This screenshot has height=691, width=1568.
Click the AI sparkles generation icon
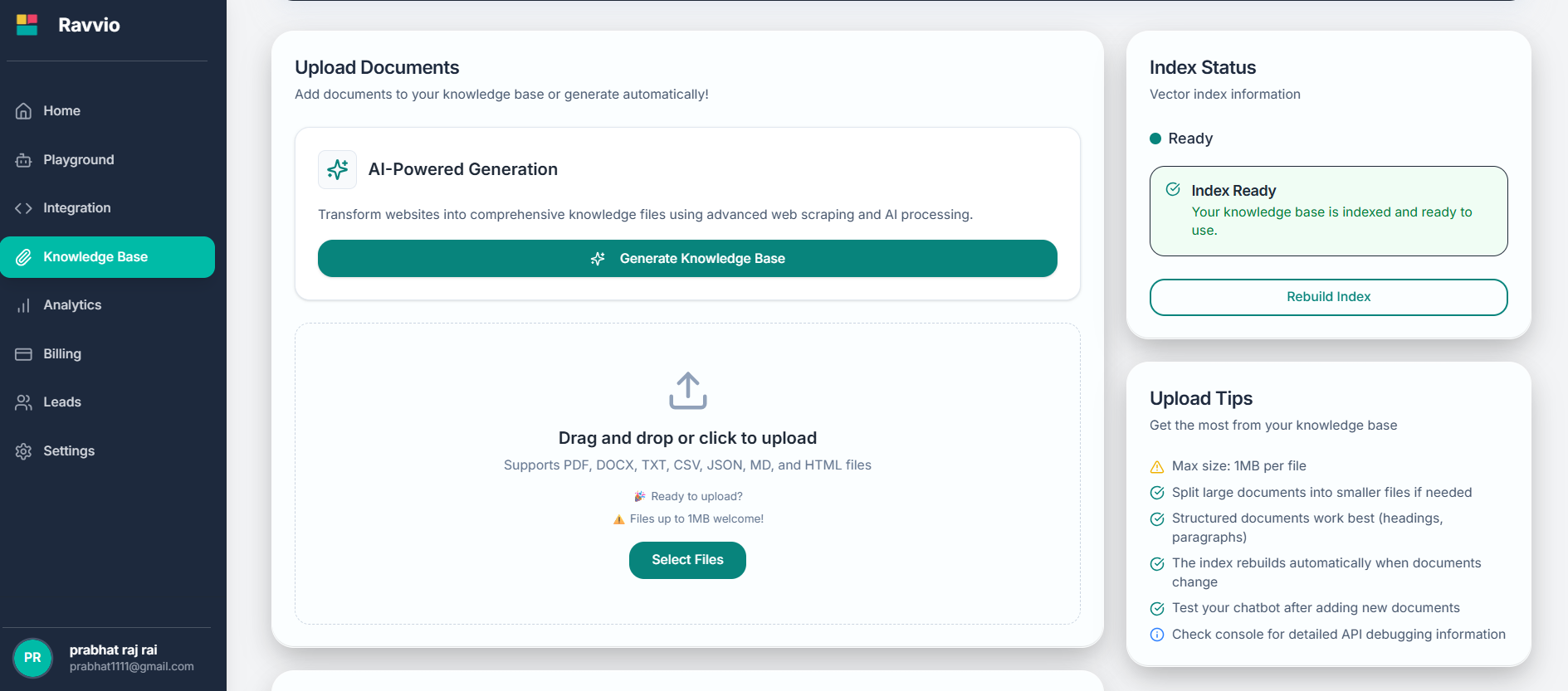coord(338,169)
